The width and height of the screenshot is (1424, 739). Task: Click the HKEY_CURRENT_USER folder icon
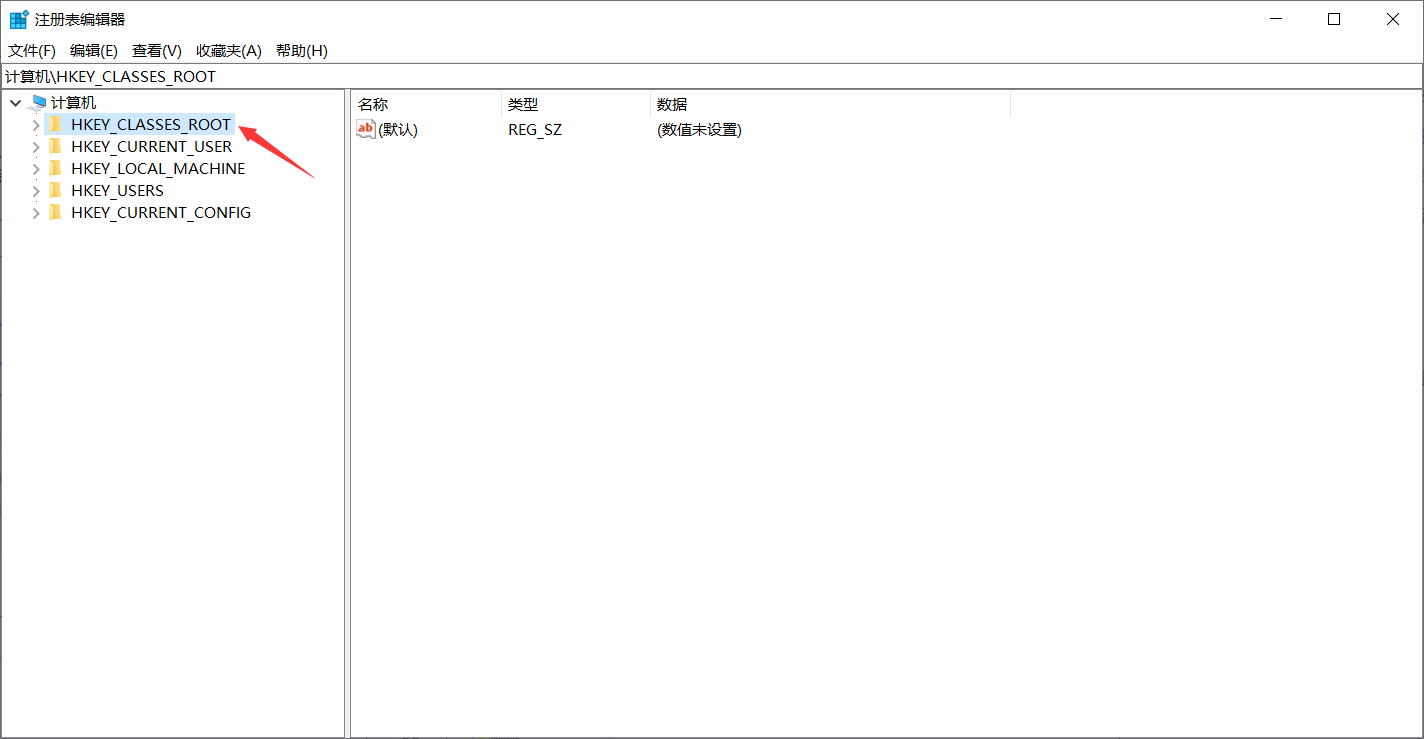pos(55,146)
